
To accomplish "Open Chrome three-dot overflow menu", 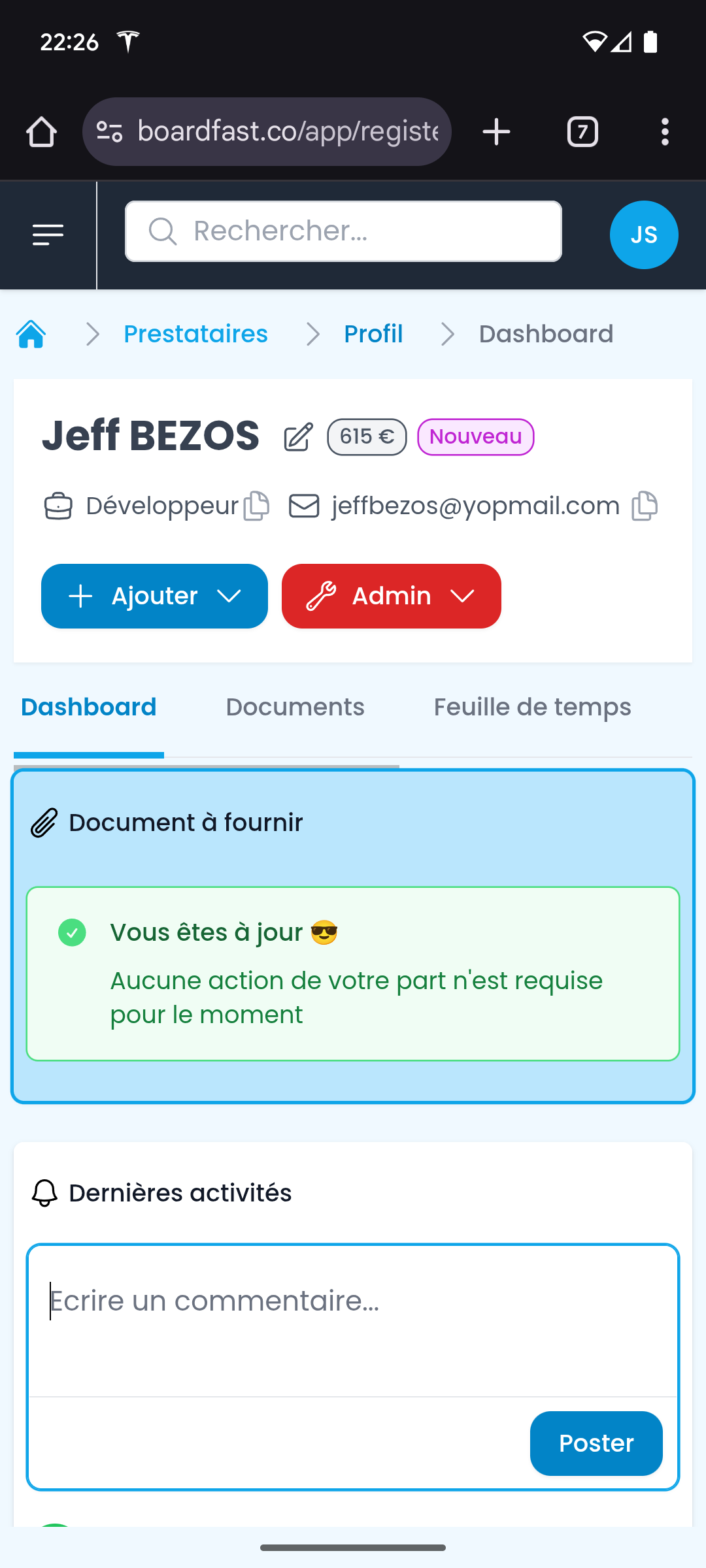I will click(665, 132).
